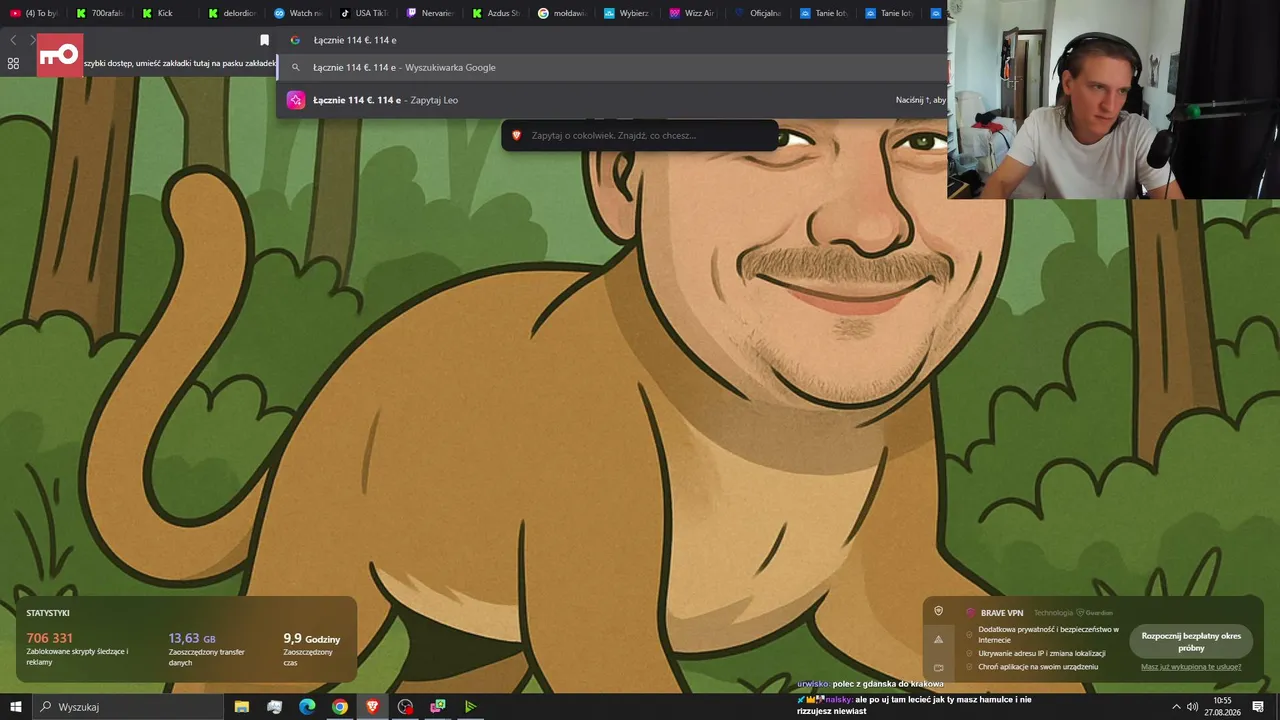The image size is (1280, 720).
Task: Open the grid menu icon under back arrow
Action: coord(13,63)
